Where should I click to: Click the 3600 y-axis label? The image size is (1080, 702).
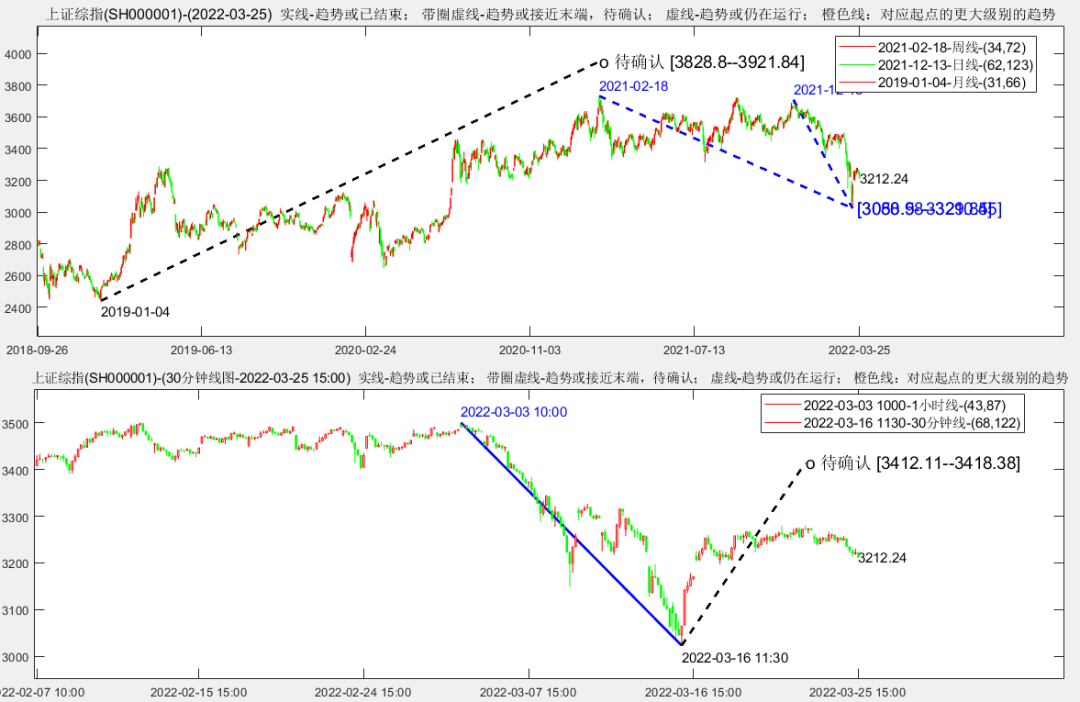[x=17, y=118]
